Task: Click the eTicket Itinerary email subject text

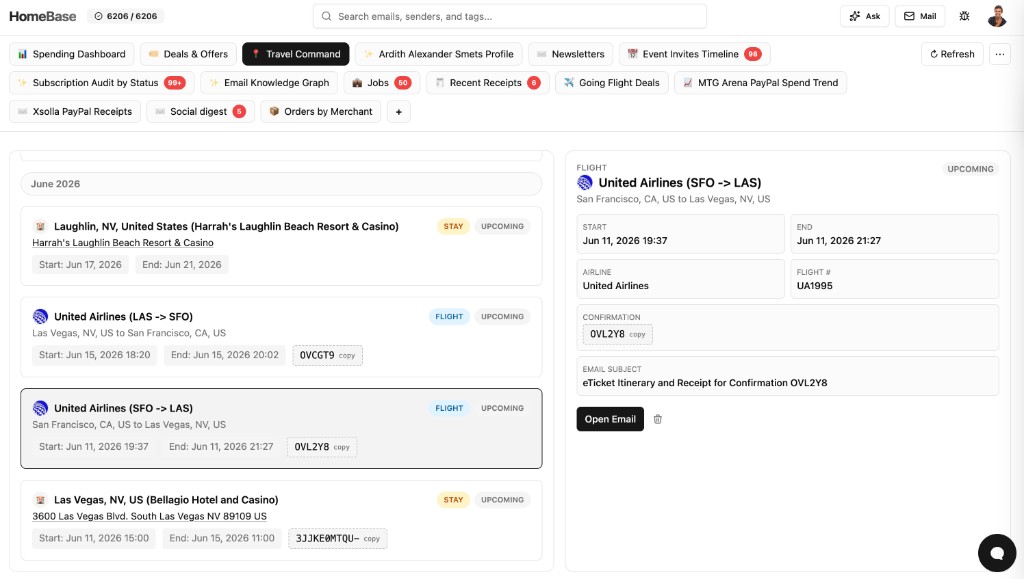Action: click(705, 383)
